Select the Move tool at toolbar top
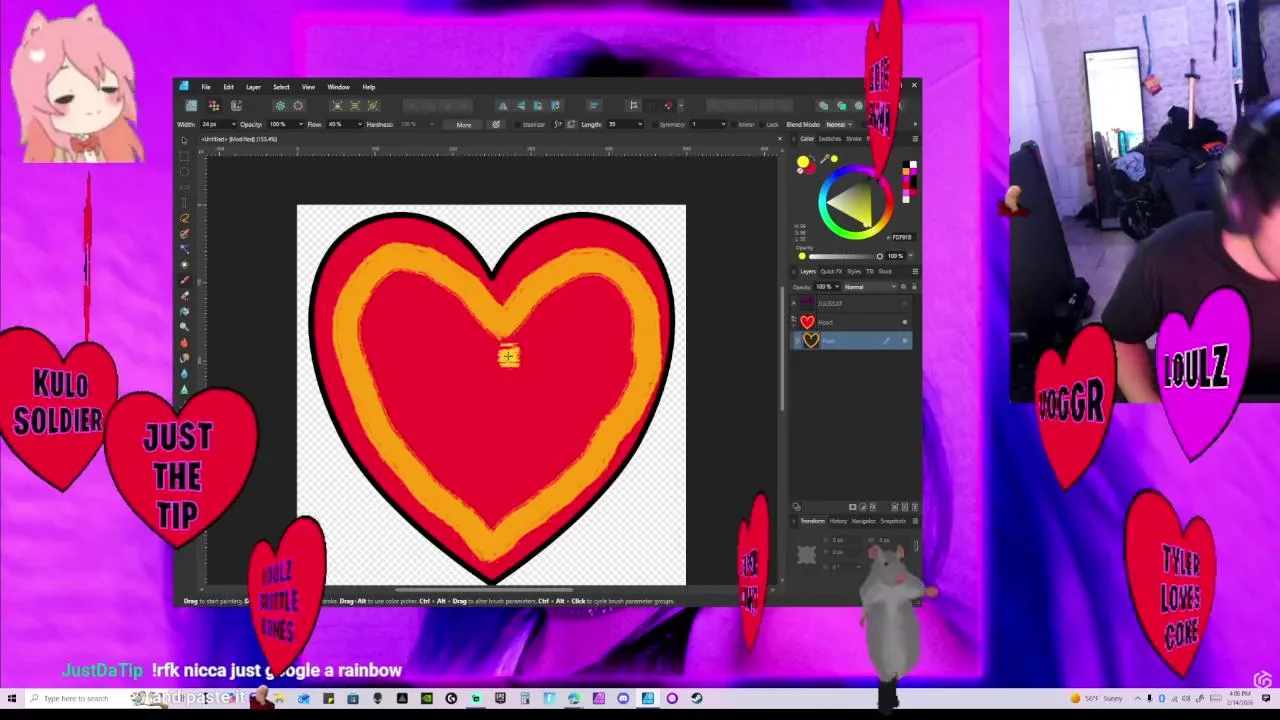The height and width of the screenshot is (720, 1280). (184, 141)
